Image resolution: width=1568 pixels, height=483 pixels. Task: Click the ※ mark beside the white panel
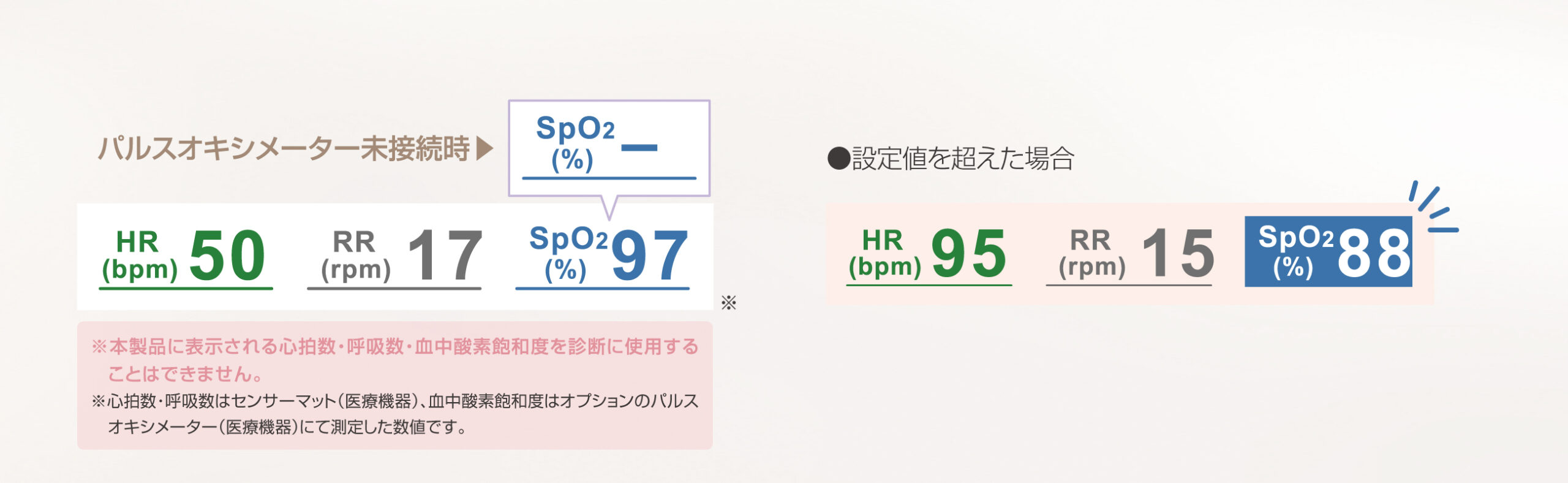click(x=728, y=303)
